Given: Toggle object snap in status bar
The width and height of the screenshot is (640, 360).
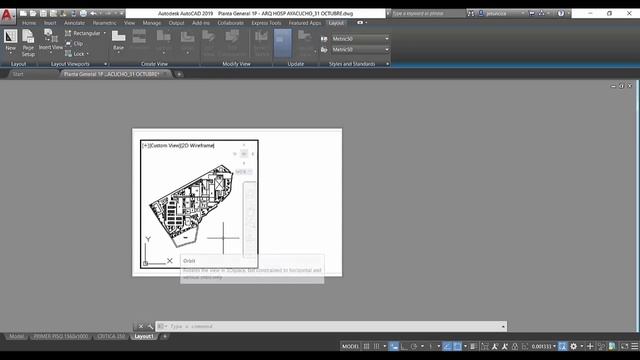Looking at the screenshot, I should coord(458,347).
